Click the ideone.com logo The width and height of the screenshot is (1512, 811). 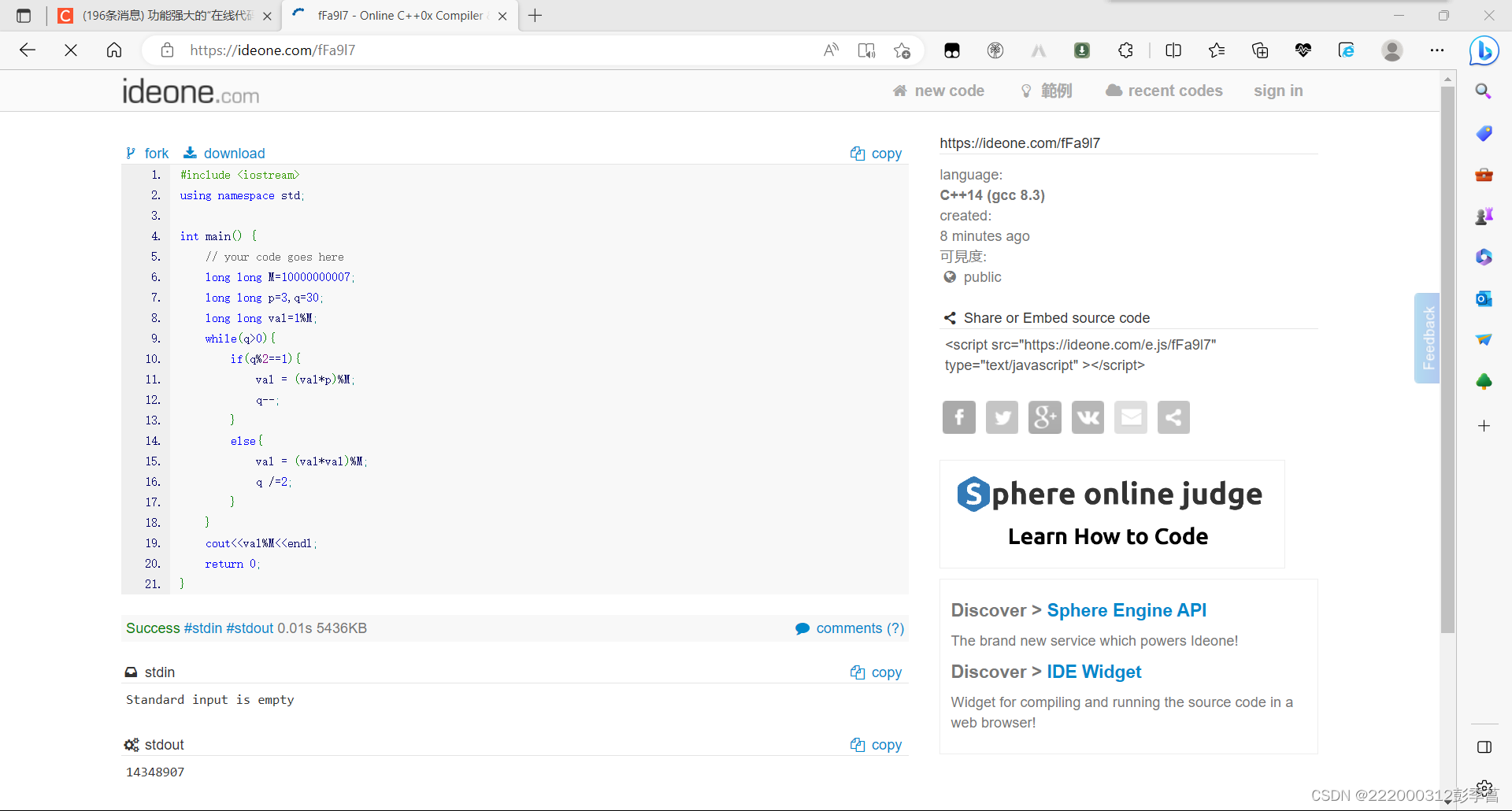191,92
